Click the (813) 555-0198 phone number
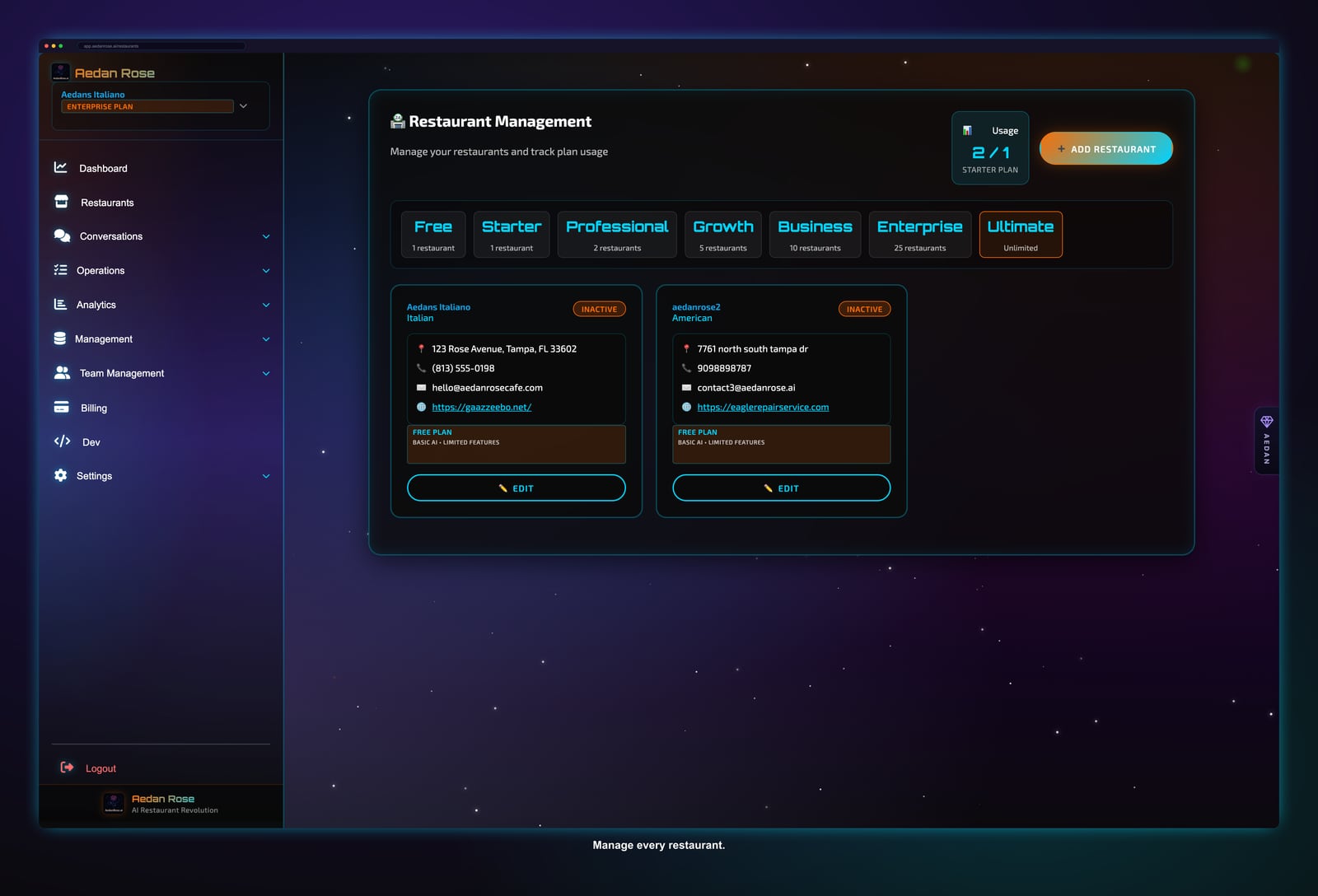Image resolution: width=1318 pixels, height=896 pixels. click(463, 368)
